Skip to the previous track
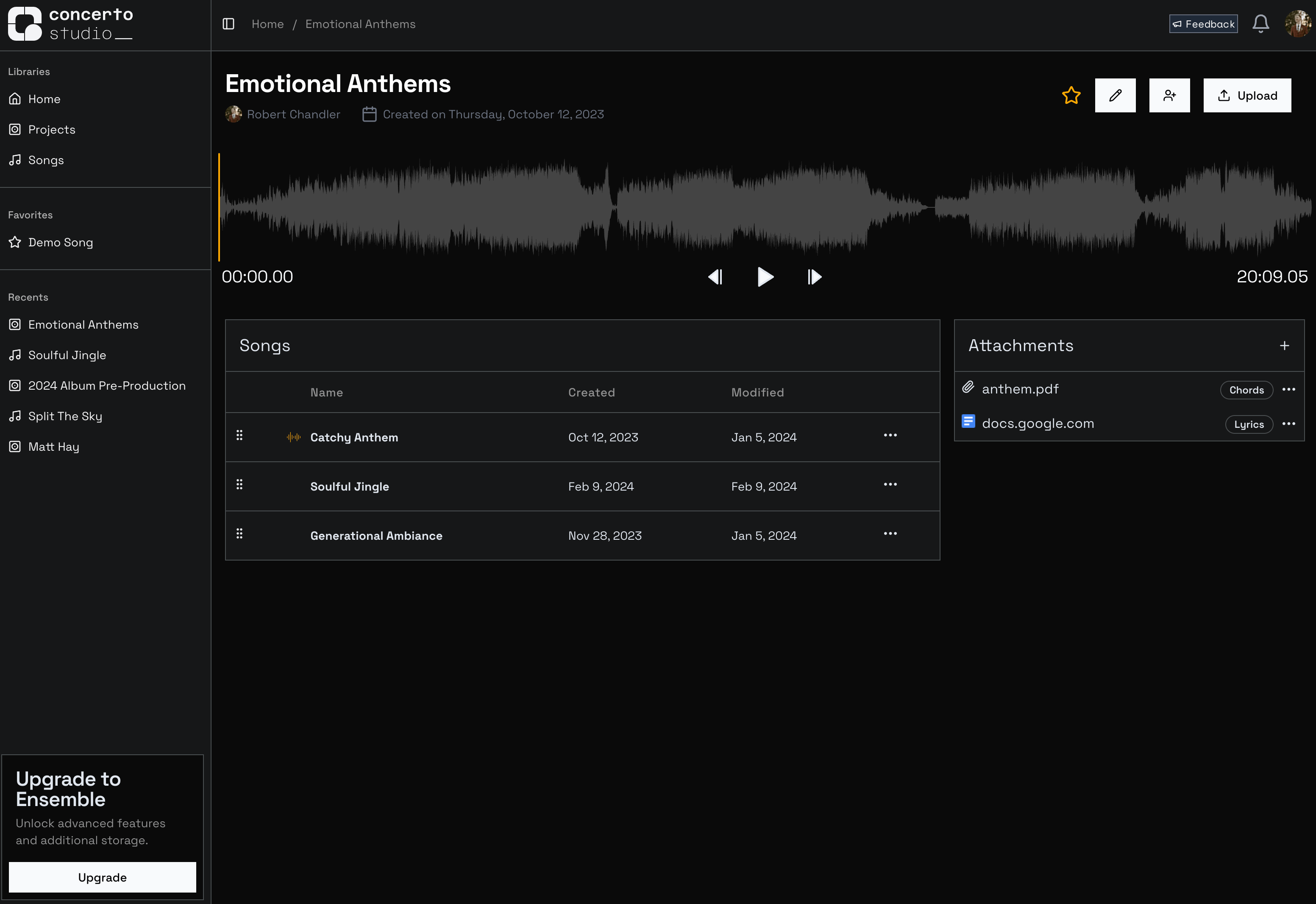 (x=715, y=276)
